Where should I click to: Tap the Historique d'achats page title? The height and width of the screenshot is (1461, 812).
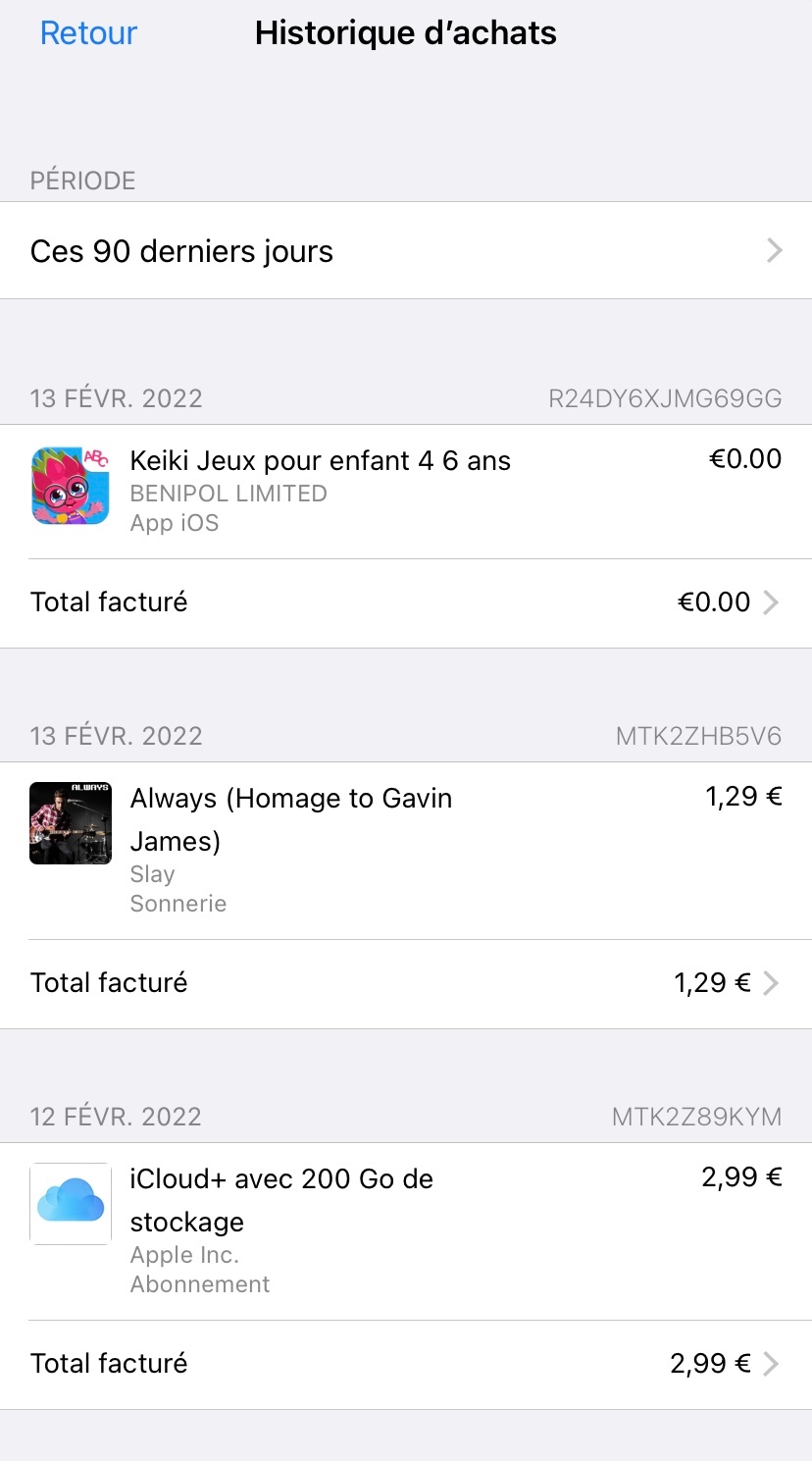point(405,33)
